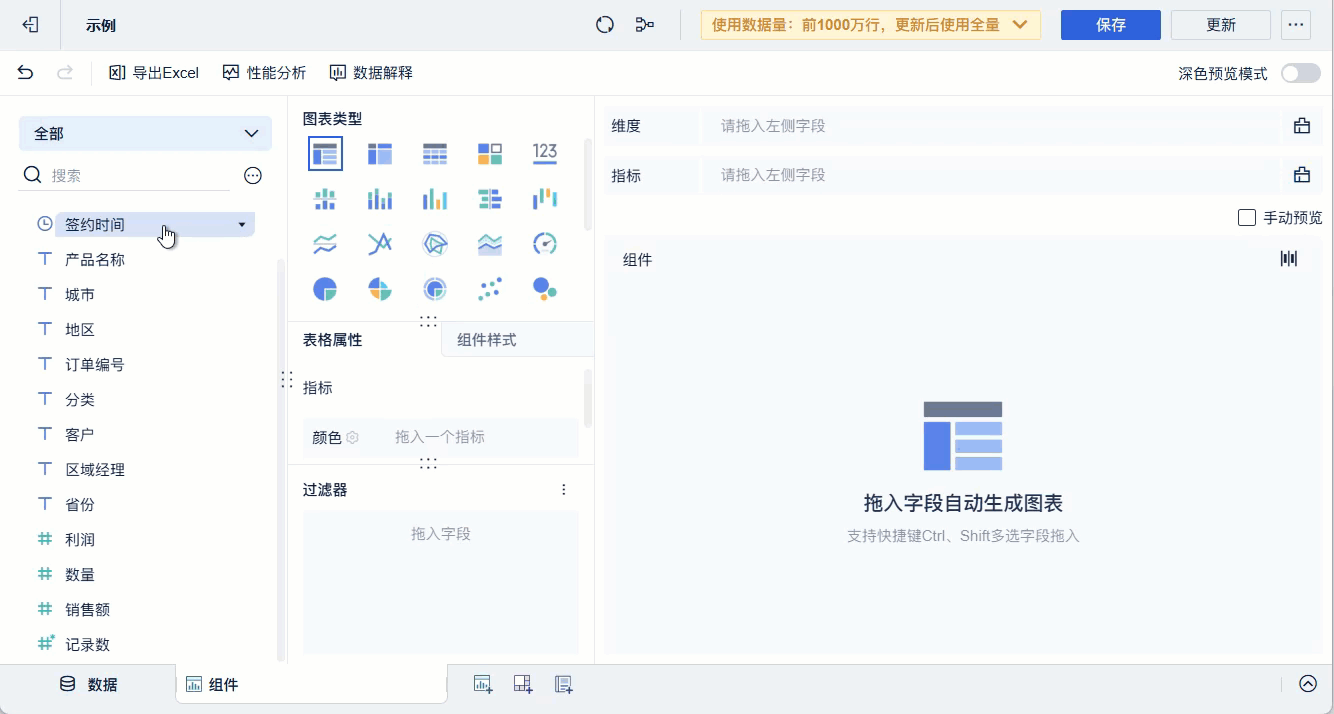The width and height of the screenshot is (1334, 714).
Task: Click the 指标 measure drop area
Action: point(992,175)
